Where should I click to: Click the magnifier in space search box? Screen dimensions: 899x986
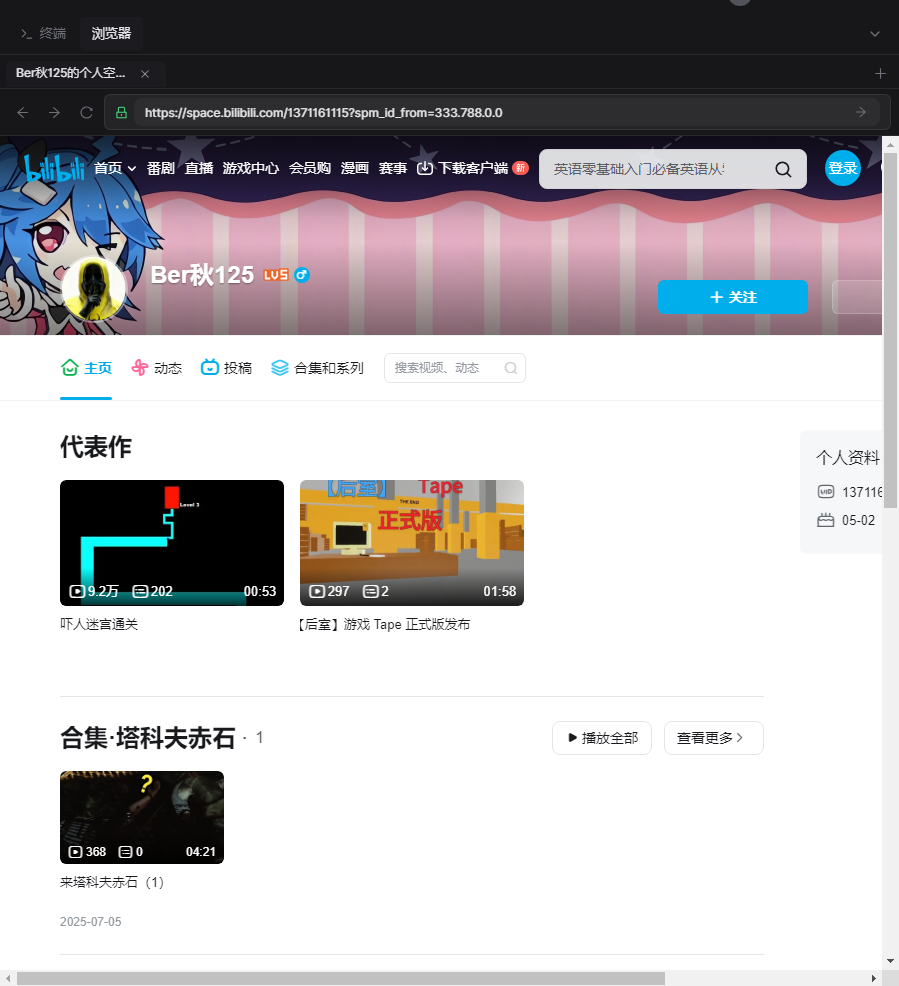tap(510, 368)
